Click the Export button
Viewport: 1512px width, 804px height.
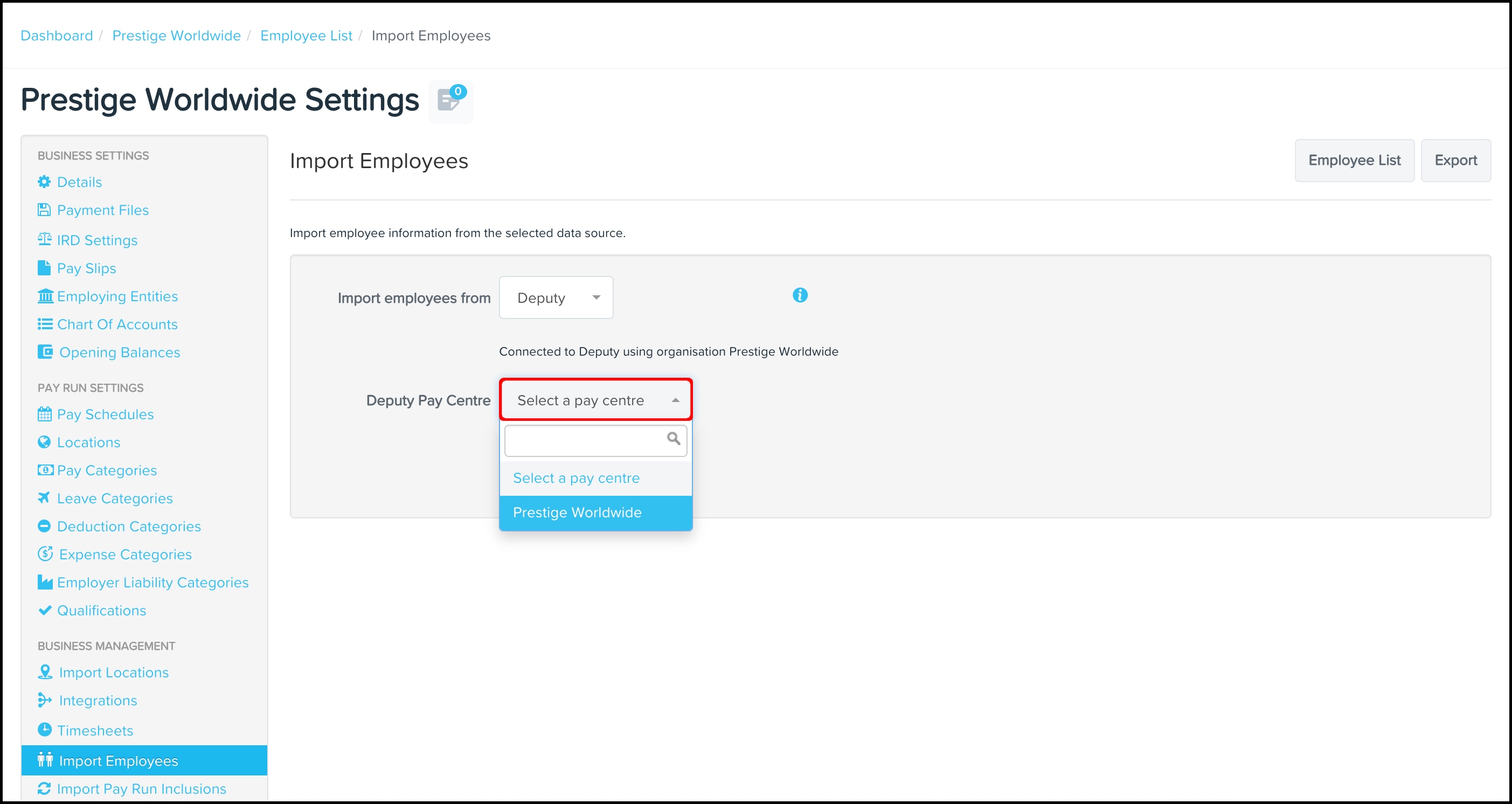(x=1455, y=160)
